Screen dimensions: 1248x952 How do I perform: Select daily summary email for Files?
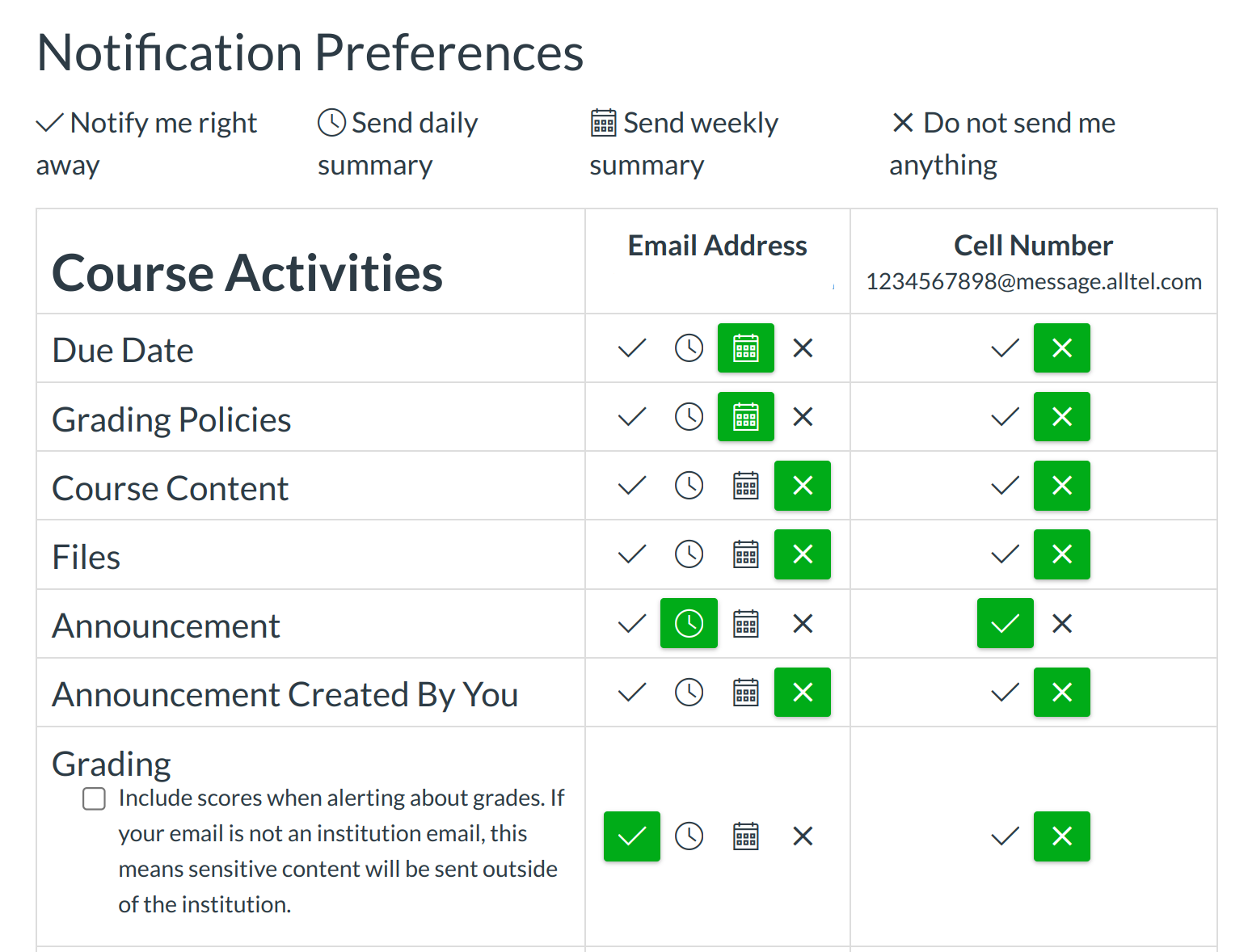point(689,554)
